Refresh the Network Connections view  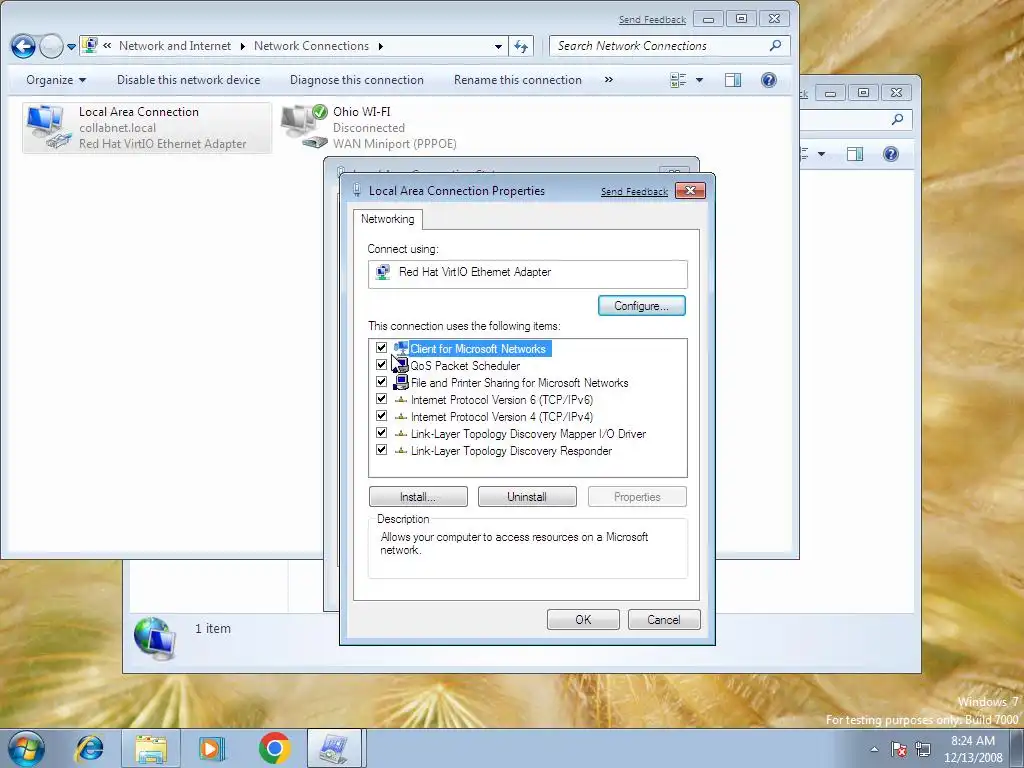click(x=521, y=46)
